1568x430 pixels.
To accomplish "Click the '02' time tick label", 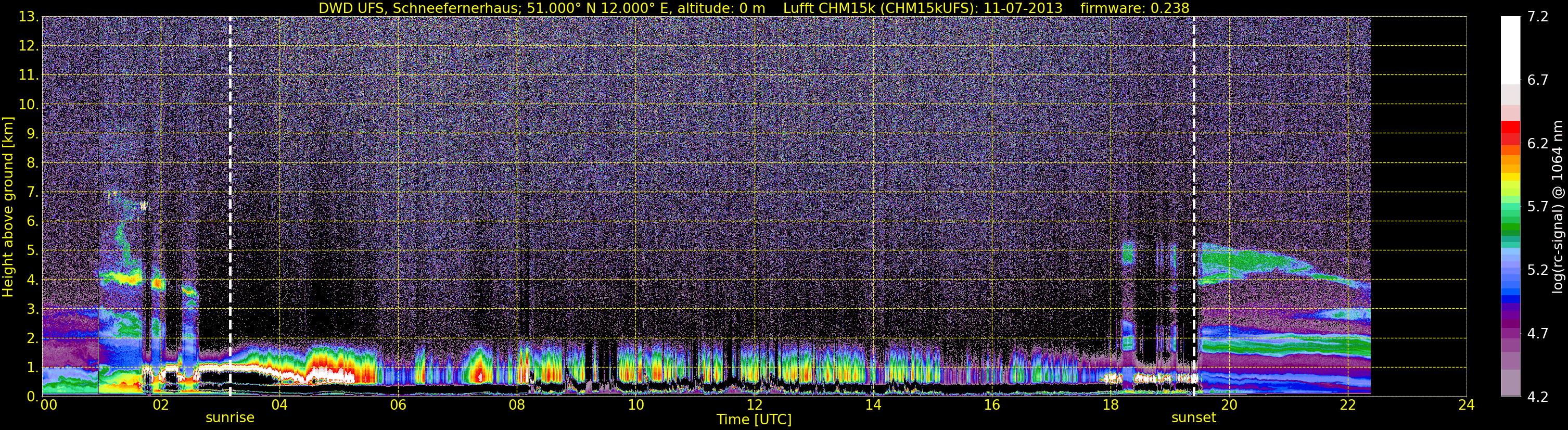I will [160, 405].
